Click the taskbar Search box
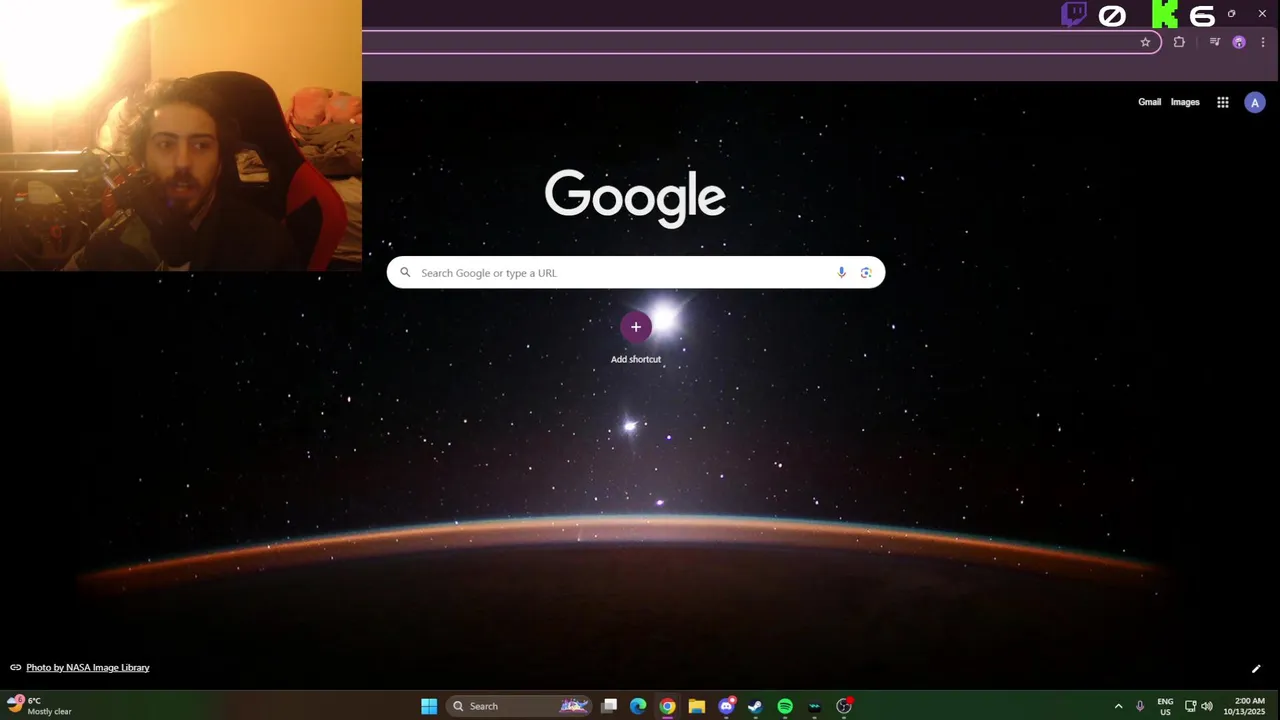Image resolution: width=1280 pixels, height=720 pixels. point(520,706)
